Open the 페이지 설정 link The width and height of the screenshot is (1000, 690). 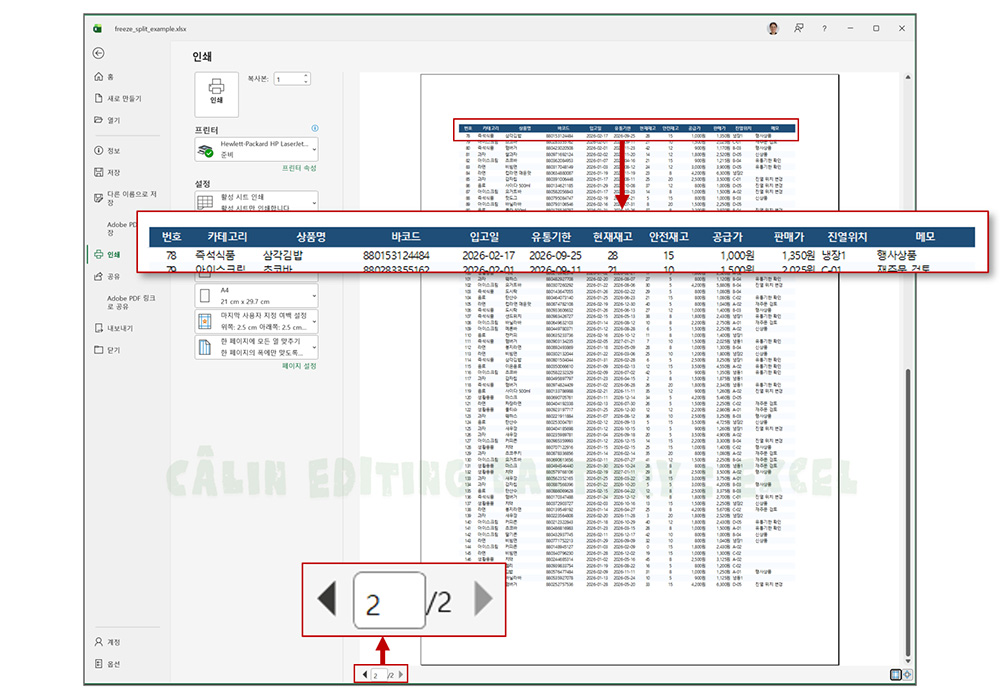[x=299, y=366]
